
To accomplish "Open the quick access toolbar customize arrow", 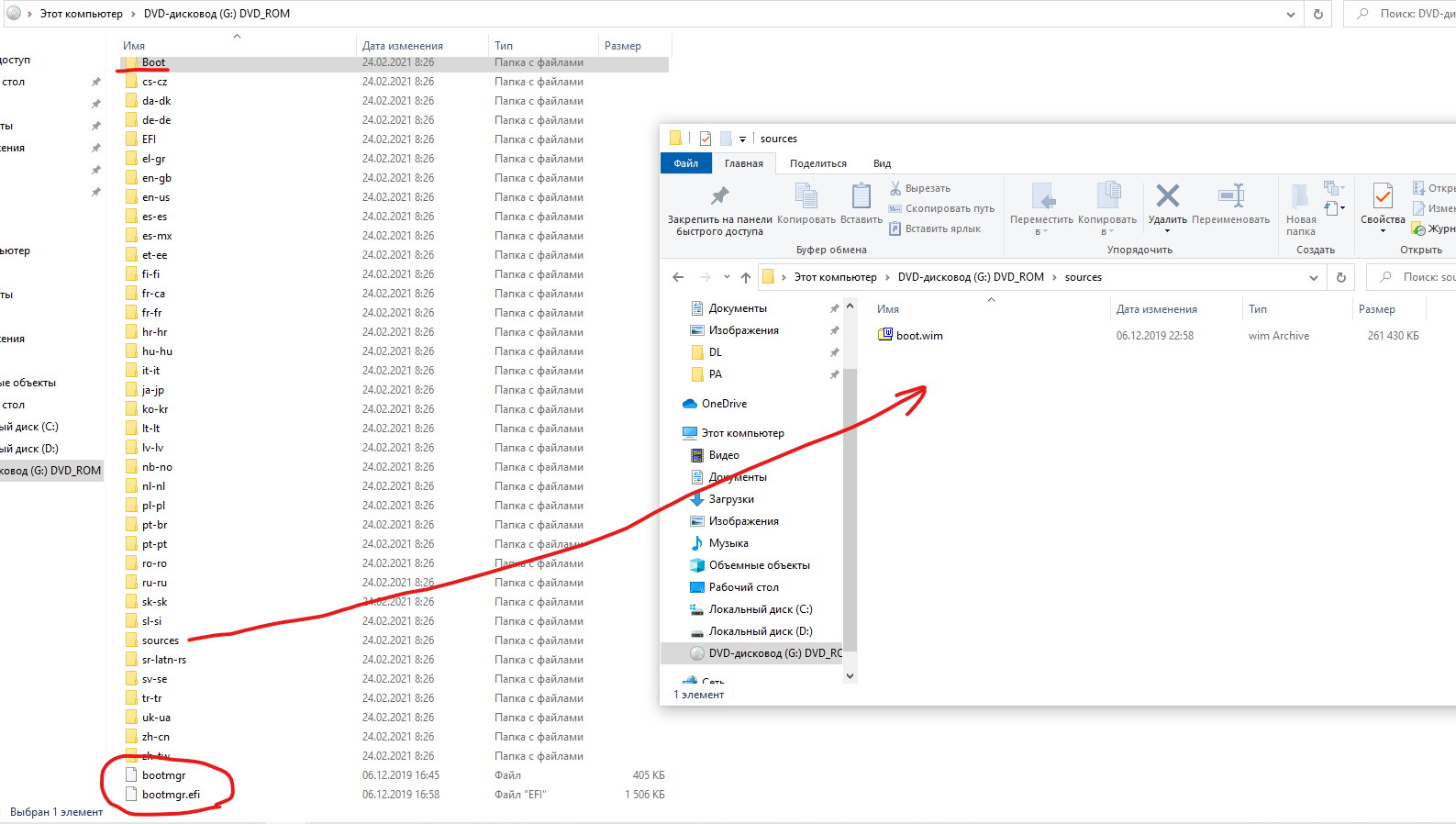I will coord(743,139).
